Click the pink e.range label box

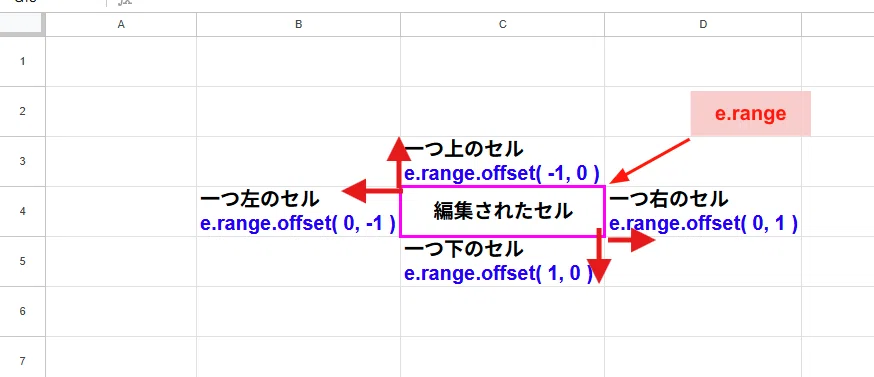coord(750,114)
